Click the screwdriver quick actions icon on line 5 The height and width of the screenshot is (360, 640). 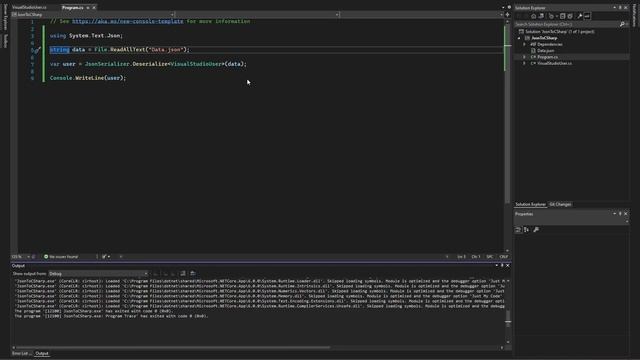point(37,50)
